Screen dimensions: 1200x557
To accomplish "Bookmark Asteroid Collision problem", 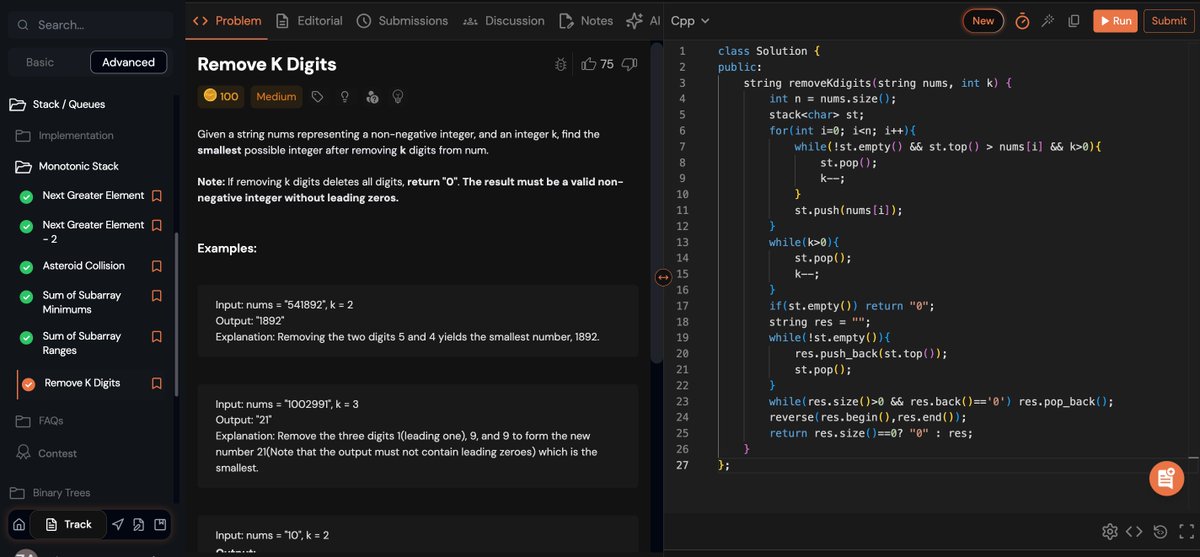I will click(157, 266).
